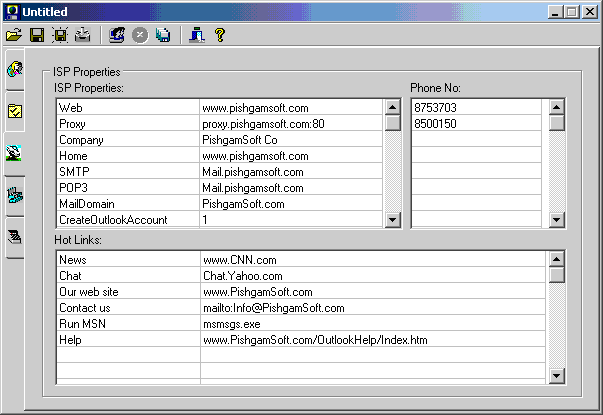The image size is (603, 415).
Task: Select the 'Our web site' hot link name
Action: coord(128,292)
